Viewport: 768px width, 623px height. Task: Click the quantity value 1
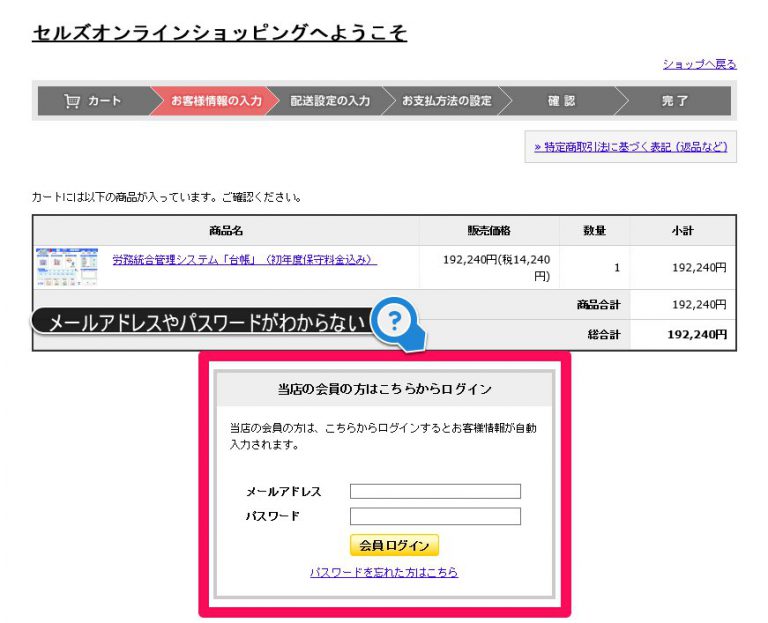tap(617, 268)
